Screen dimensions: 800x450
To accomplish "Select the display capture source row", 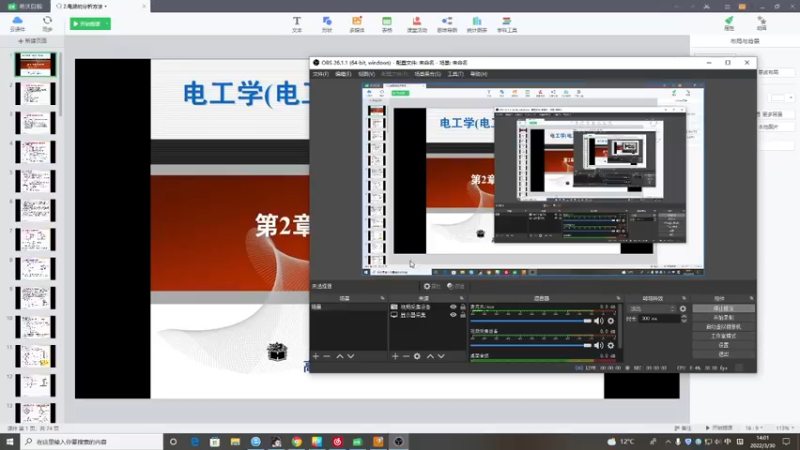I will (428, 315).
